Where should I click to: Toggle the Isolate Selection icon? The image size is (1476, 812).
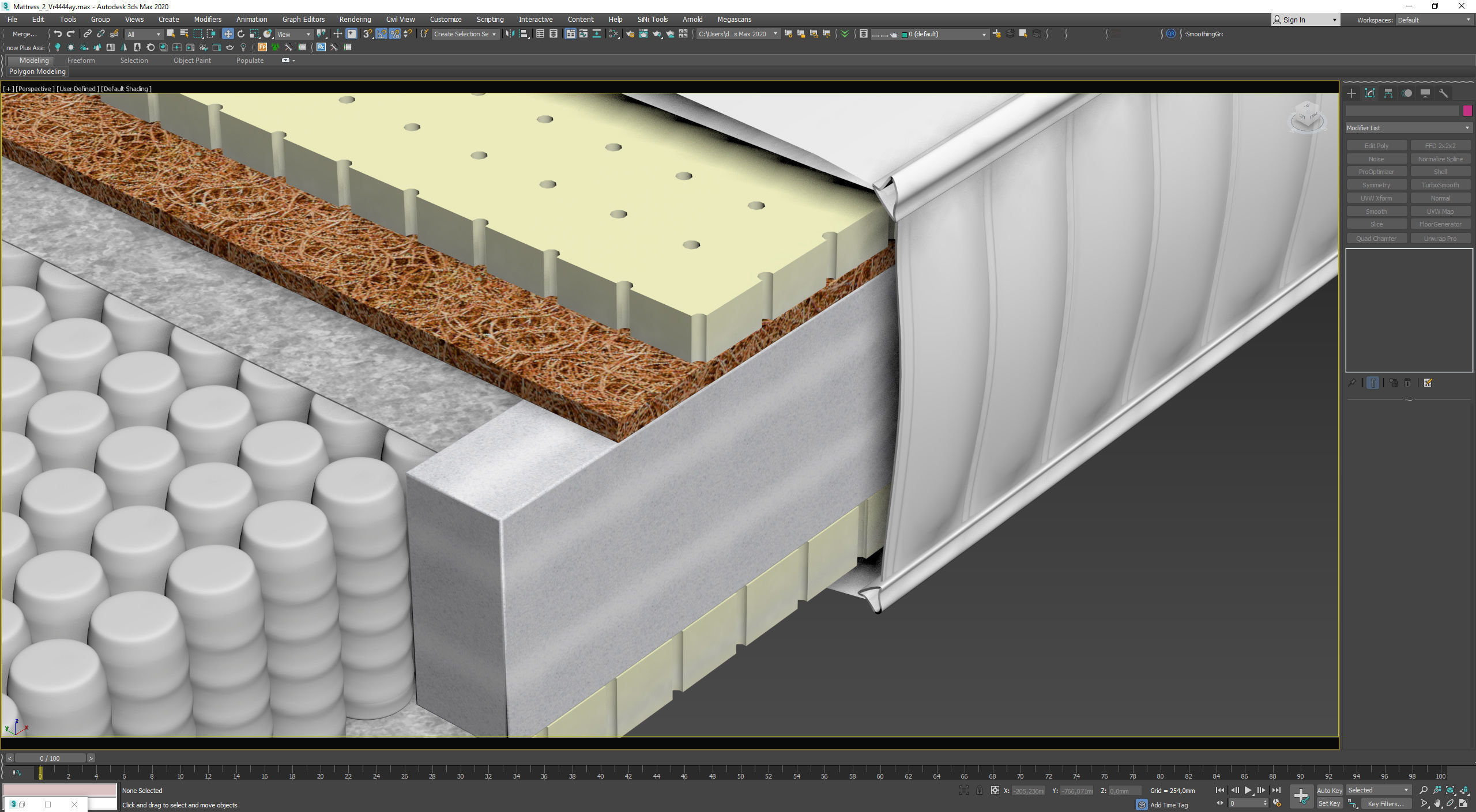(x=963, y=791)
